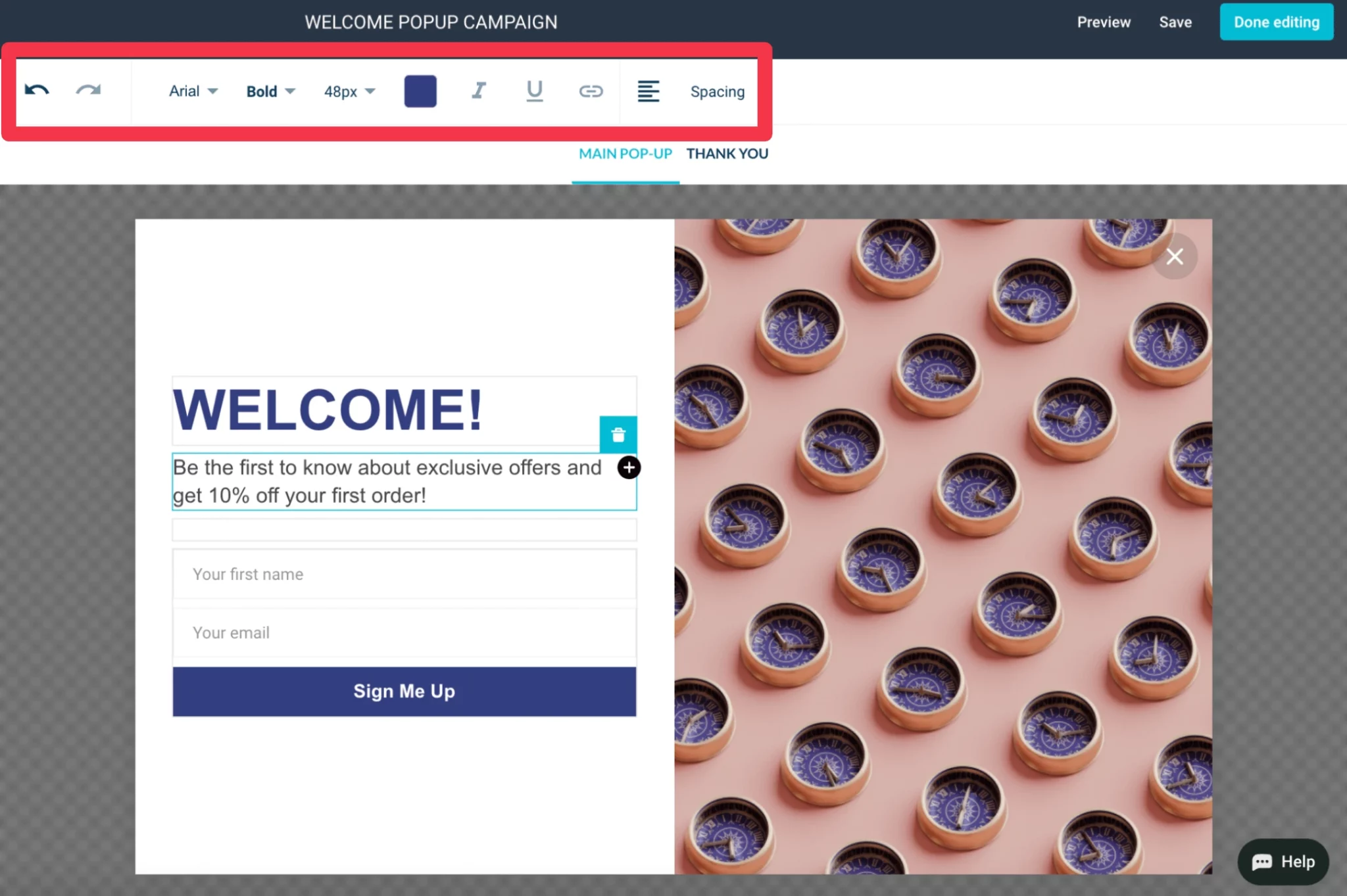
Task: Switch to the Thank You tab
Action: [727, 153]
